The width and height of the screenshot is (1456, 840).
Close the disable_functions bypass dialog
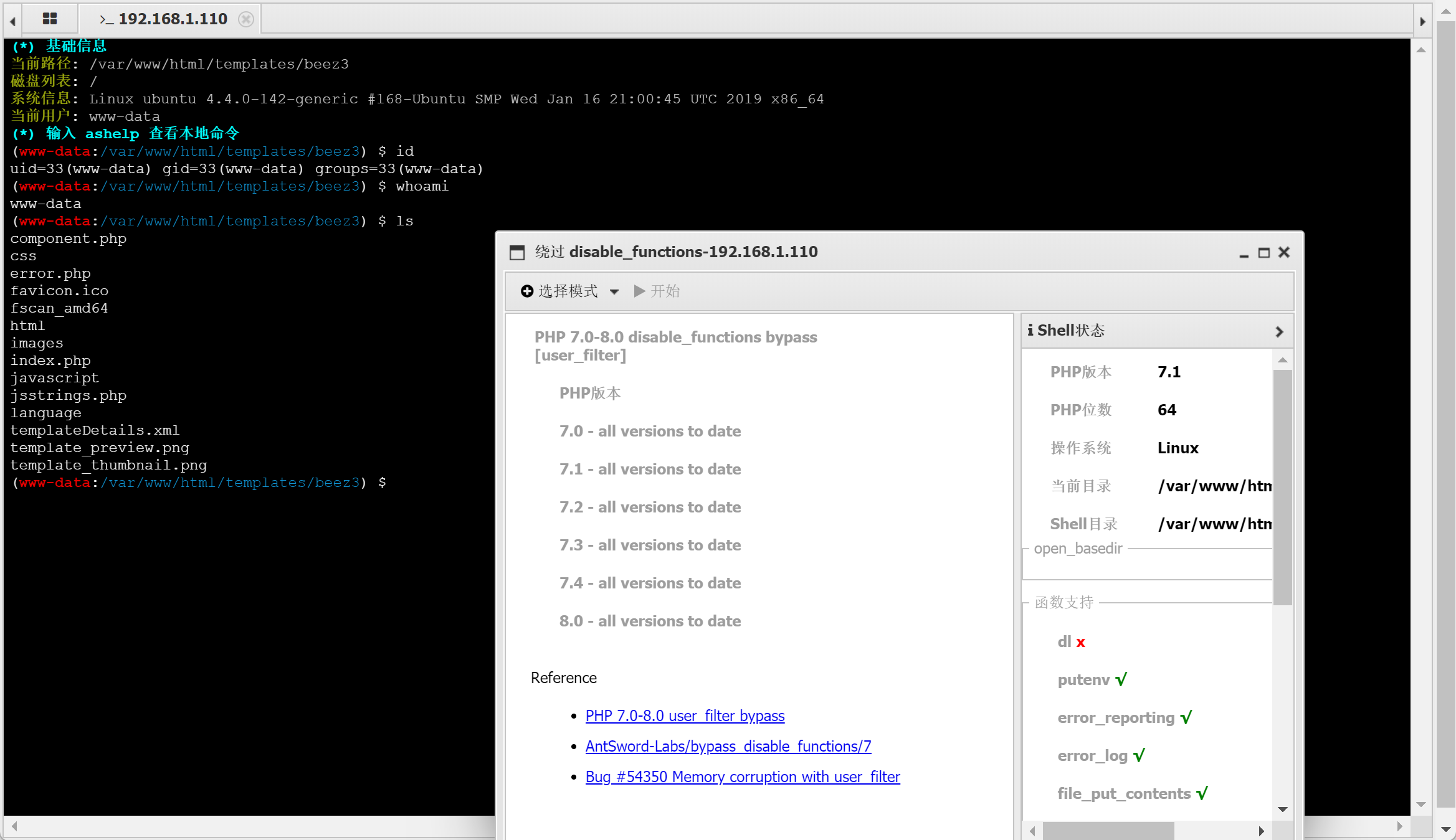1284,252
